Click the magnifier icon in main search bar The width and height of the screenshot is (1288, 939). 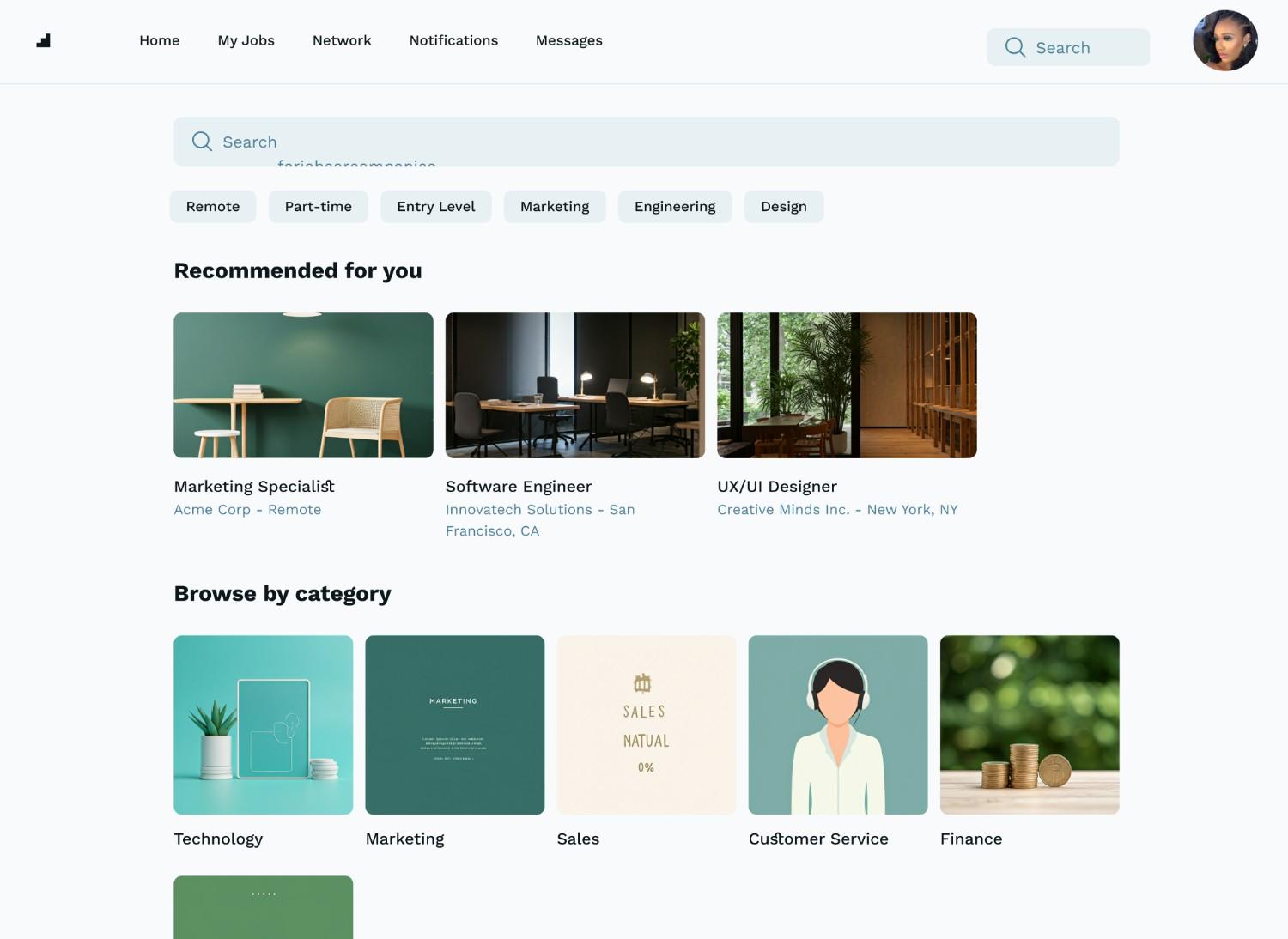tap(202, 142)
